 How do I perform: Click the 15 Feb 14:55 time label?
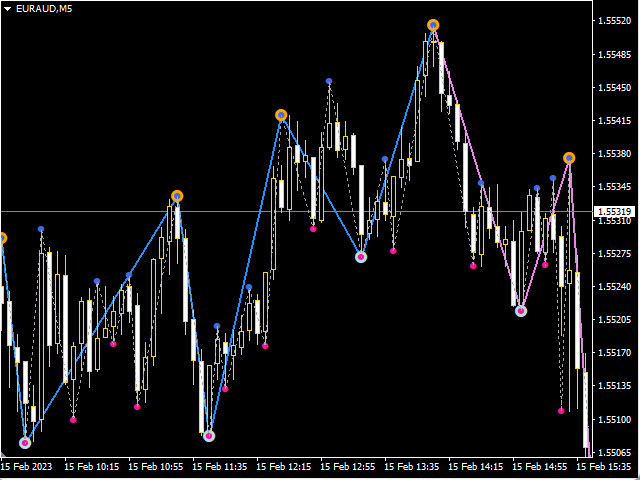[540, 466]
